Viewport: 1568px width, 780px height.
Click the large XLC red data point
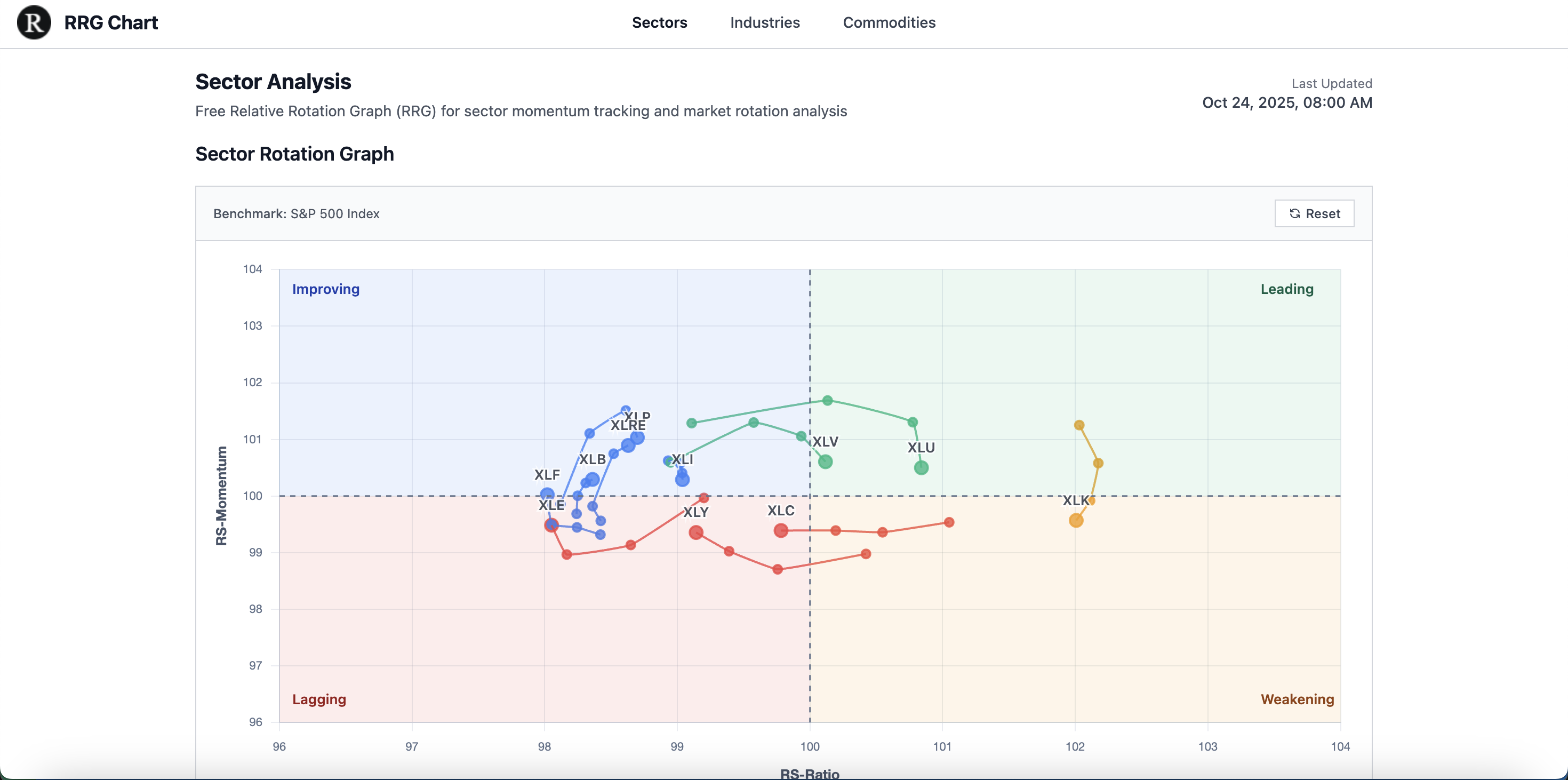780,530
